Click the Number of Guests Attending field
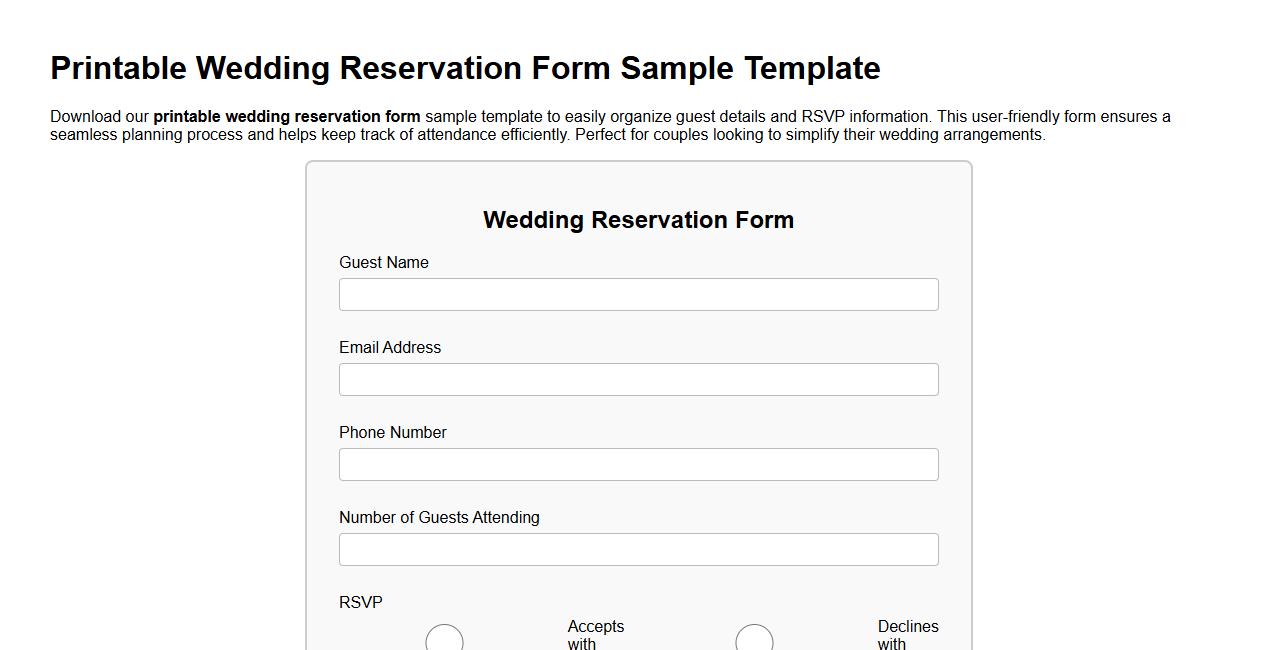This screenshot has height=650, width=1278. [638, 549]
